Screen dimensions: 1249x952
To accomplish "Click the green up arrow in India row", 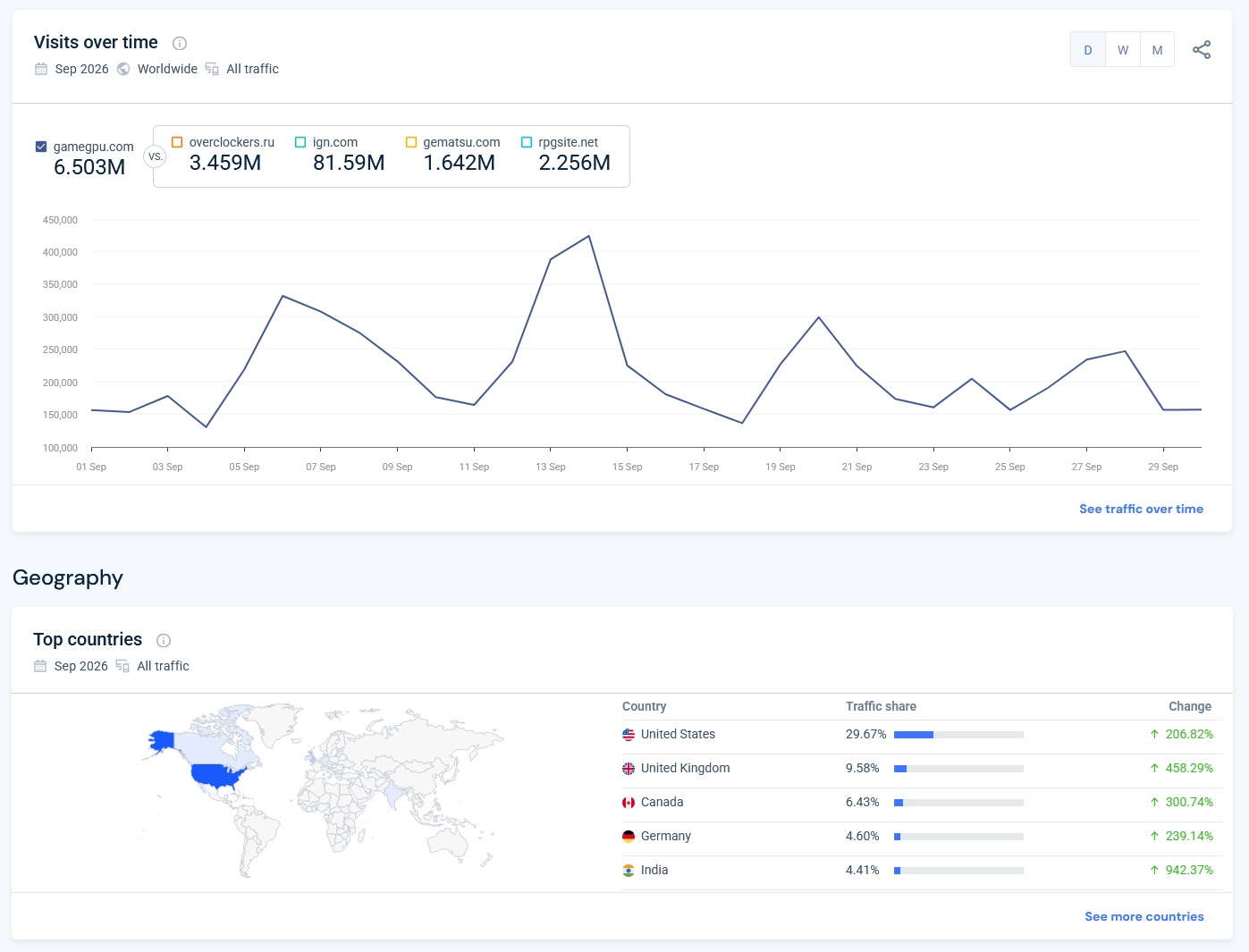I will (1154, 870).
